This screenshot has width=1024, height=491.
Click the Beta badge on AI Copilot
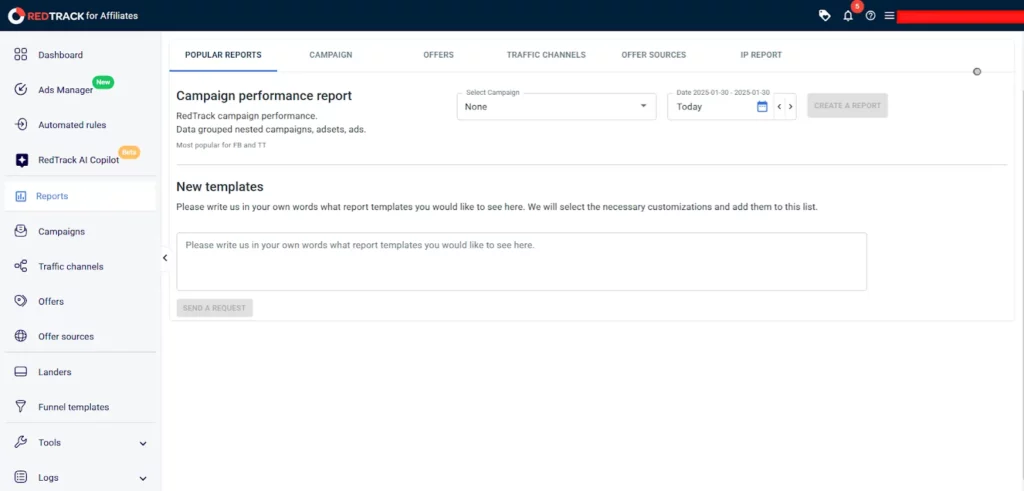[129, 152]
